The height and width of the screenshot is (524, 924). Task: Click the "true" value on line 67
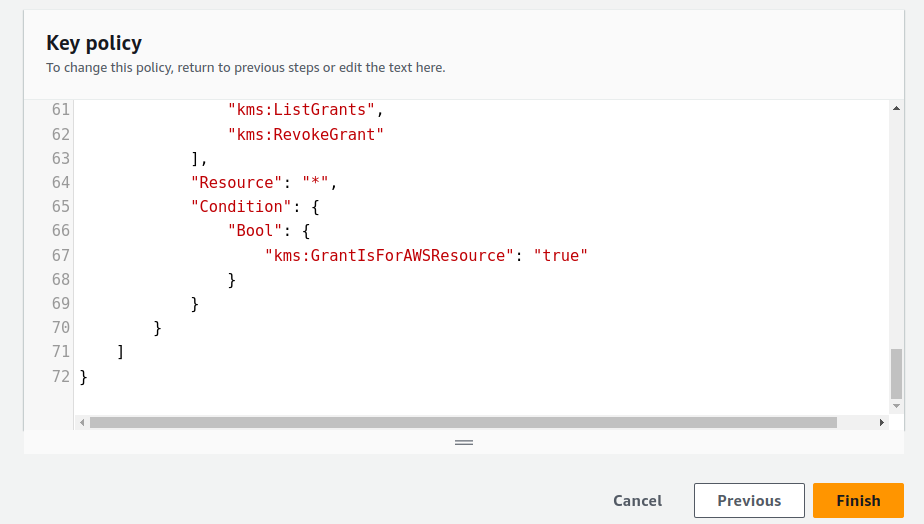[x=560, y=255]
